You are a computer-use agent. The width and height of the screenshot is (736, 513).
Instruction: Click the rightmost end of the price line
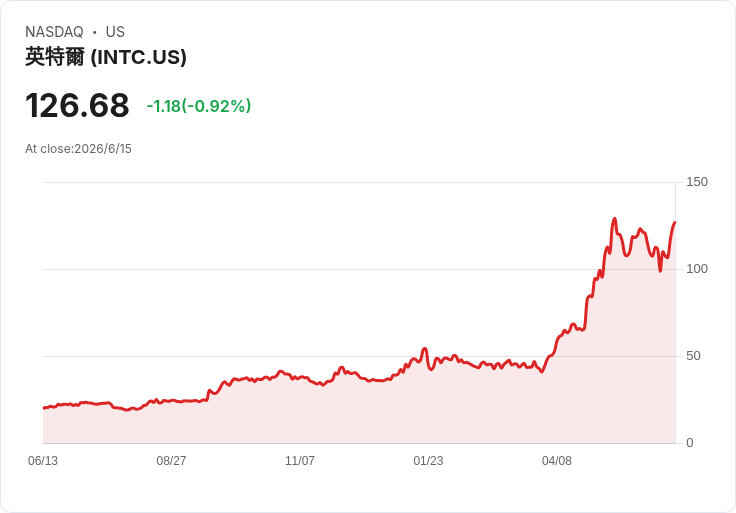click(x=675, y=222)
